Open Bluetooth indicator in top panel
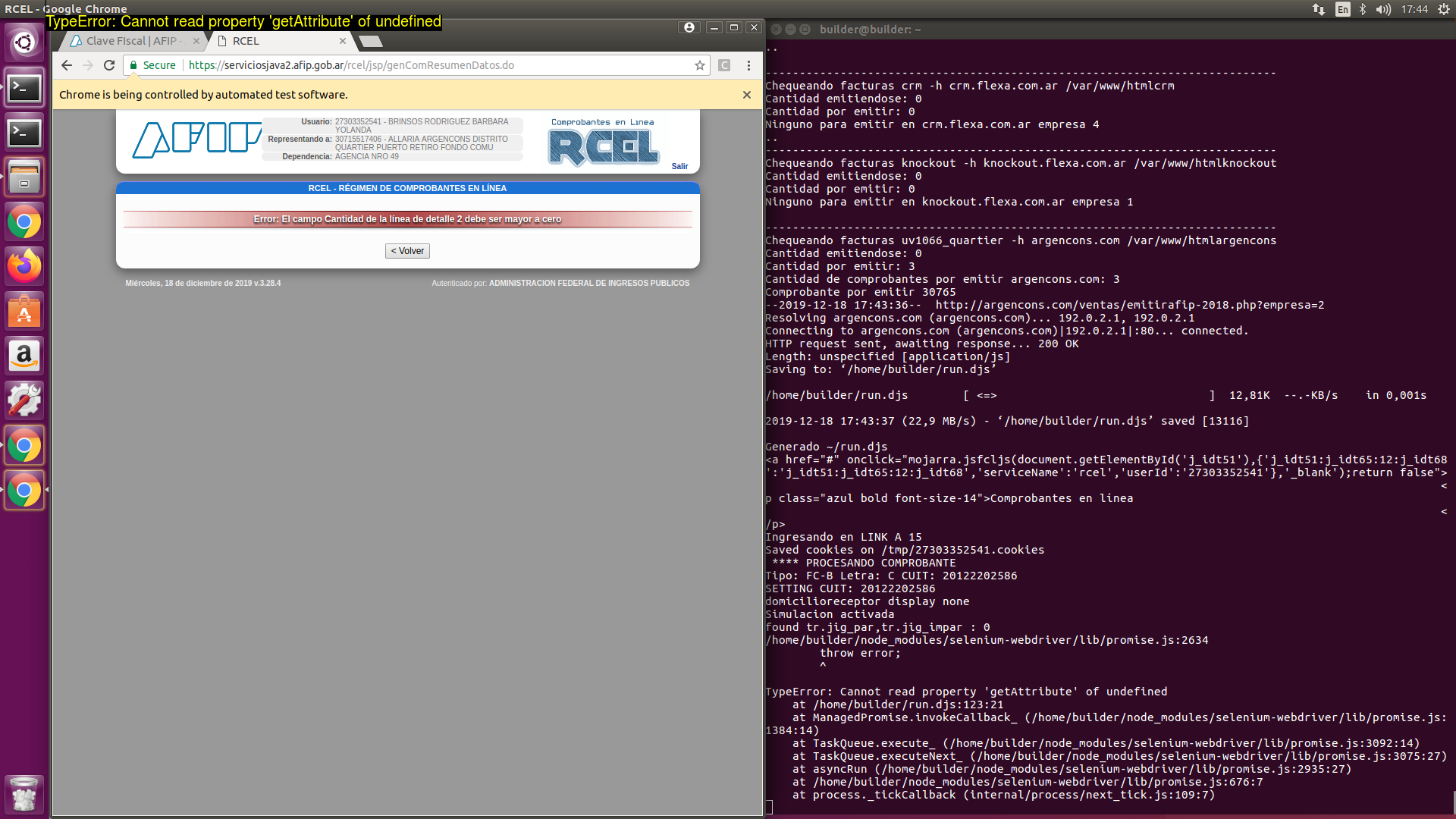The height and width of the screenshot is (819, 1456). coord(1363,9)
